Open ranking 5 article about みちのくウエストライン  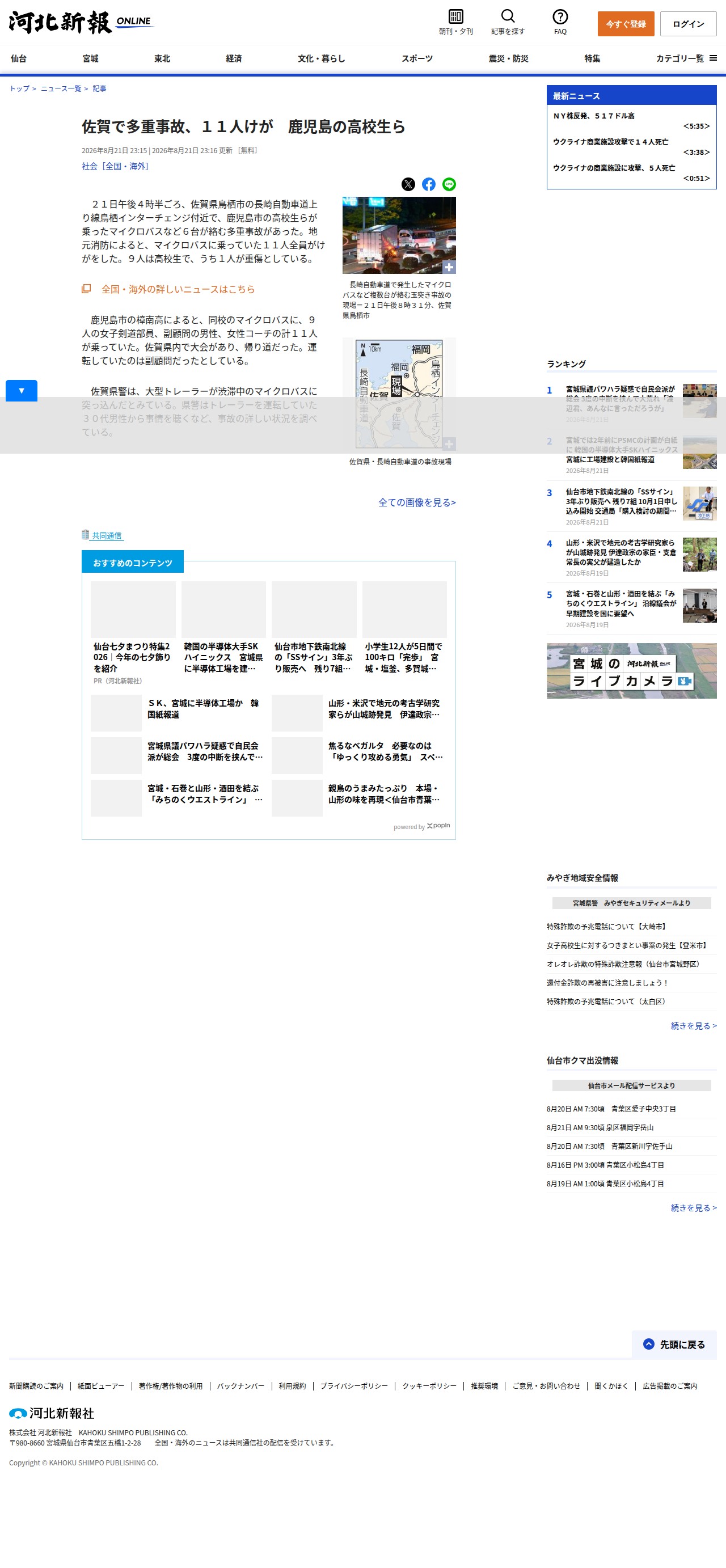click(x=621, y=603)
